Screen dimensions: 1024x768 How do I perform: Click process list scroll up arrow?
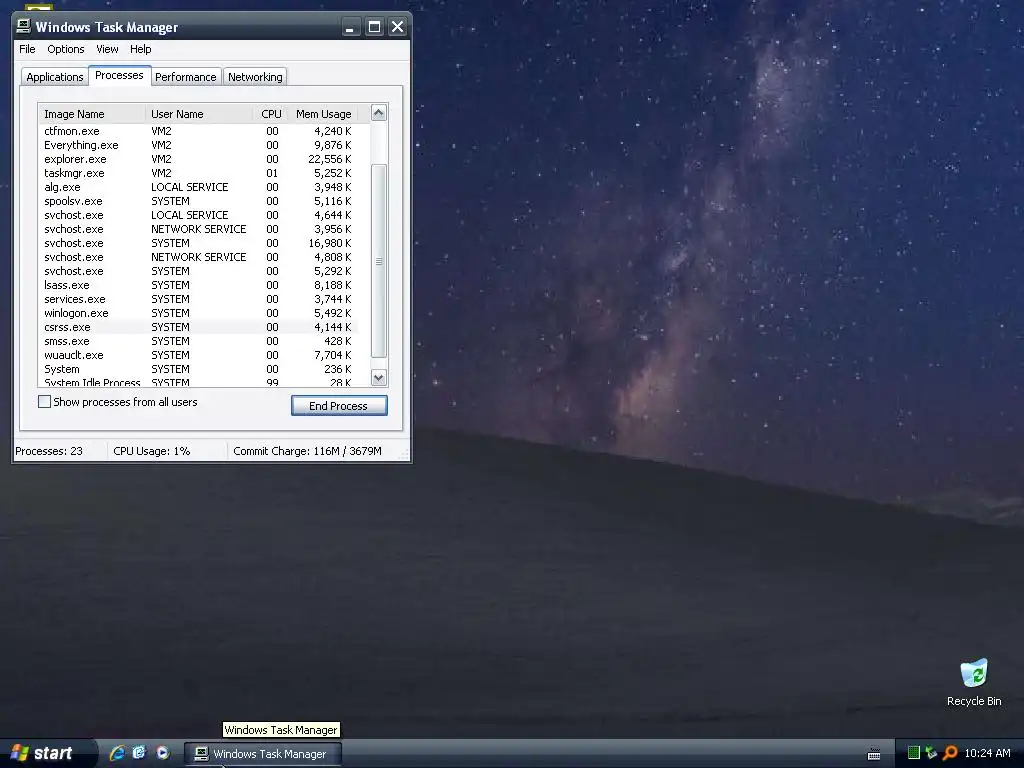click(379, 113)
